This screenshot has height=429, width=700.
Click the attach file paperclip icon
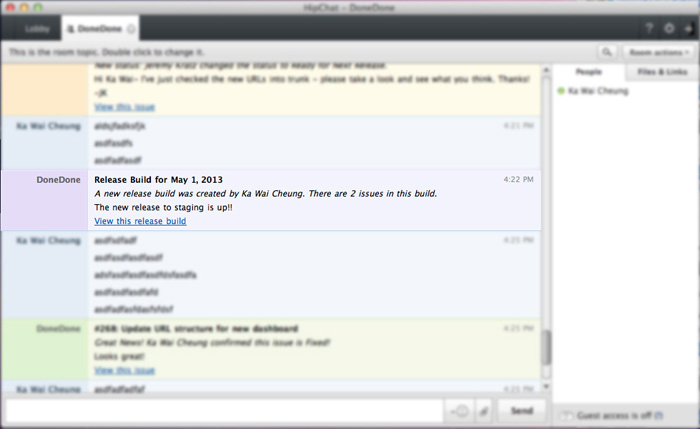(x=484, y=411)
